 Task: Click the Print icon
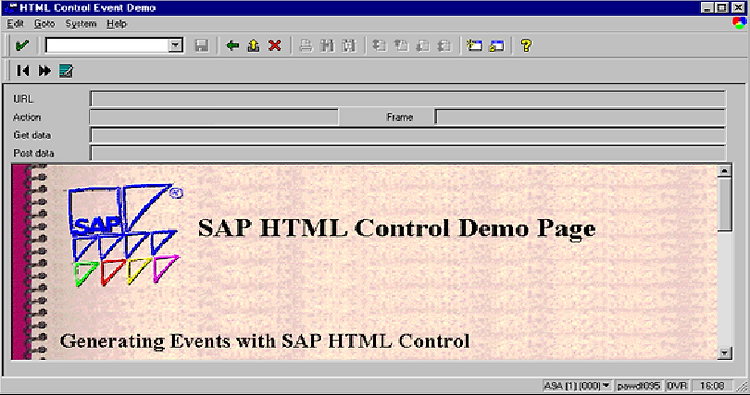coord(306,45)
